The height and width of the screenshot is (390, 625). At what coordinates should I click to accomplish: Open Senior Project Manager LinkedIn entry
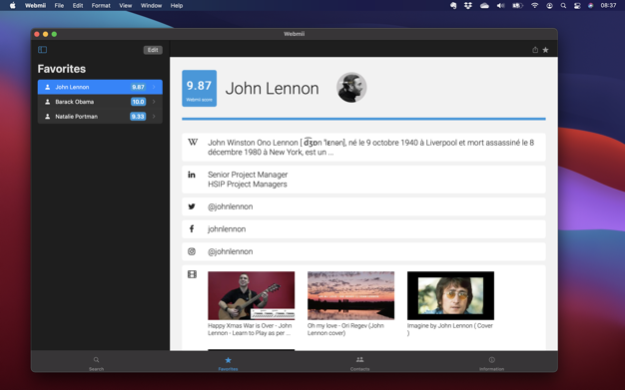click(x=248, y=179)
